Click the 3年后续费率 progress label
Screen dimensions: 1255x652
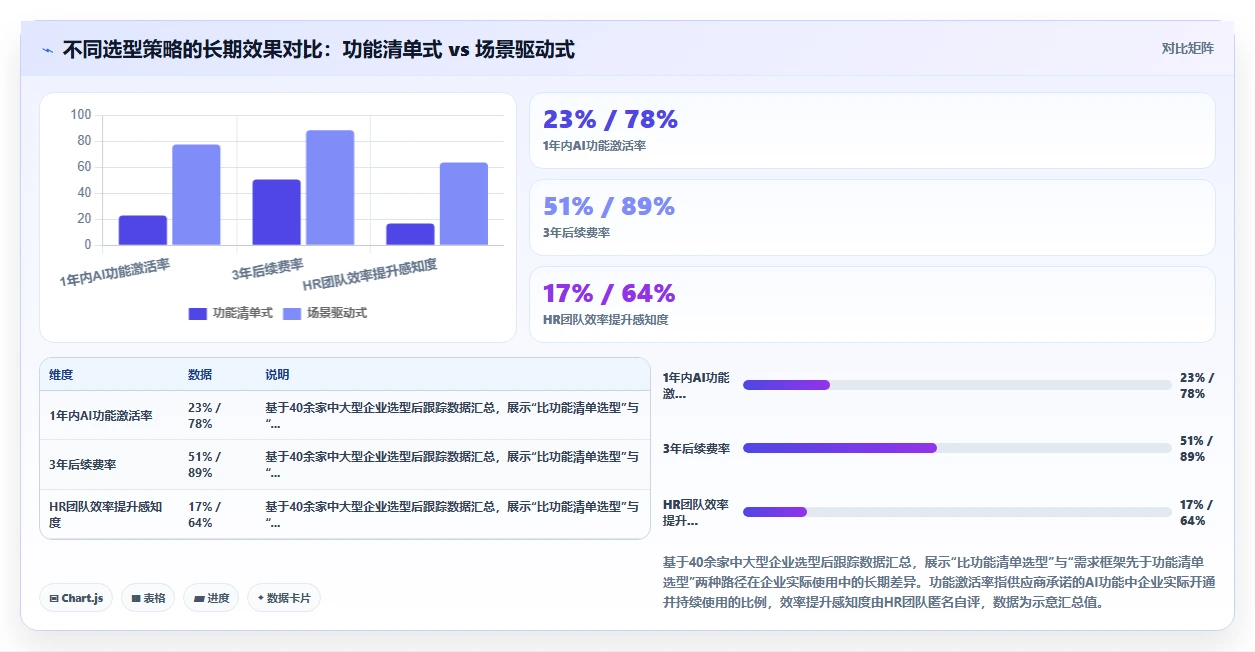pos(696,448)
